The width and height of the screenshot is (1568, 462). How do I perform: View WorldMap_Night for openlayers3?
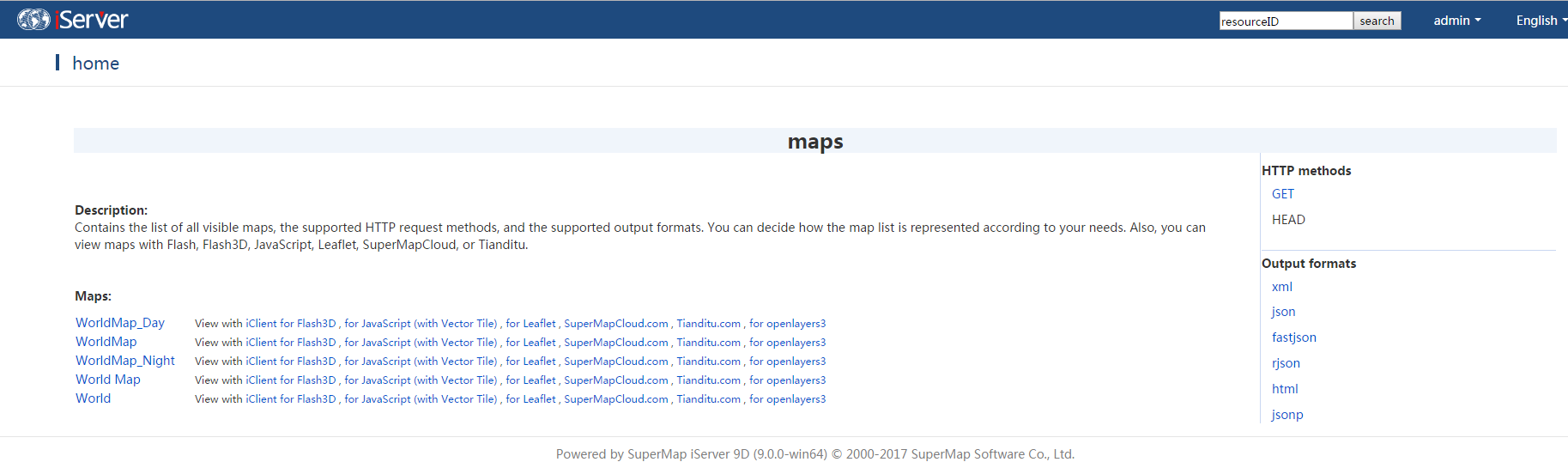(787, 362)
